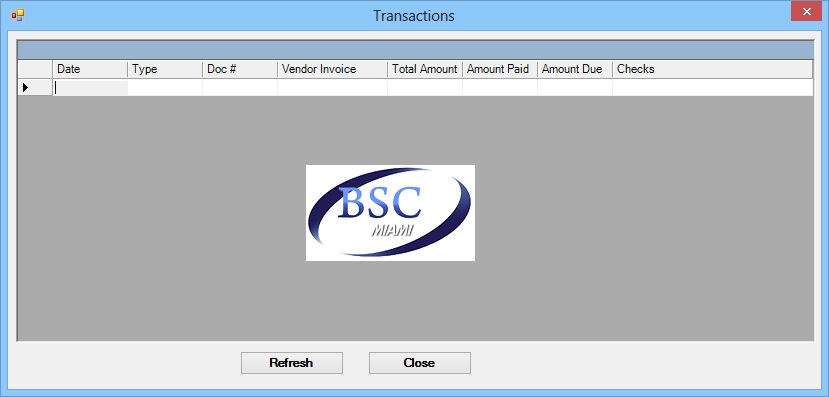Click the Checks column header
Screen dimensions: 829x397
(x=713, y=69)
